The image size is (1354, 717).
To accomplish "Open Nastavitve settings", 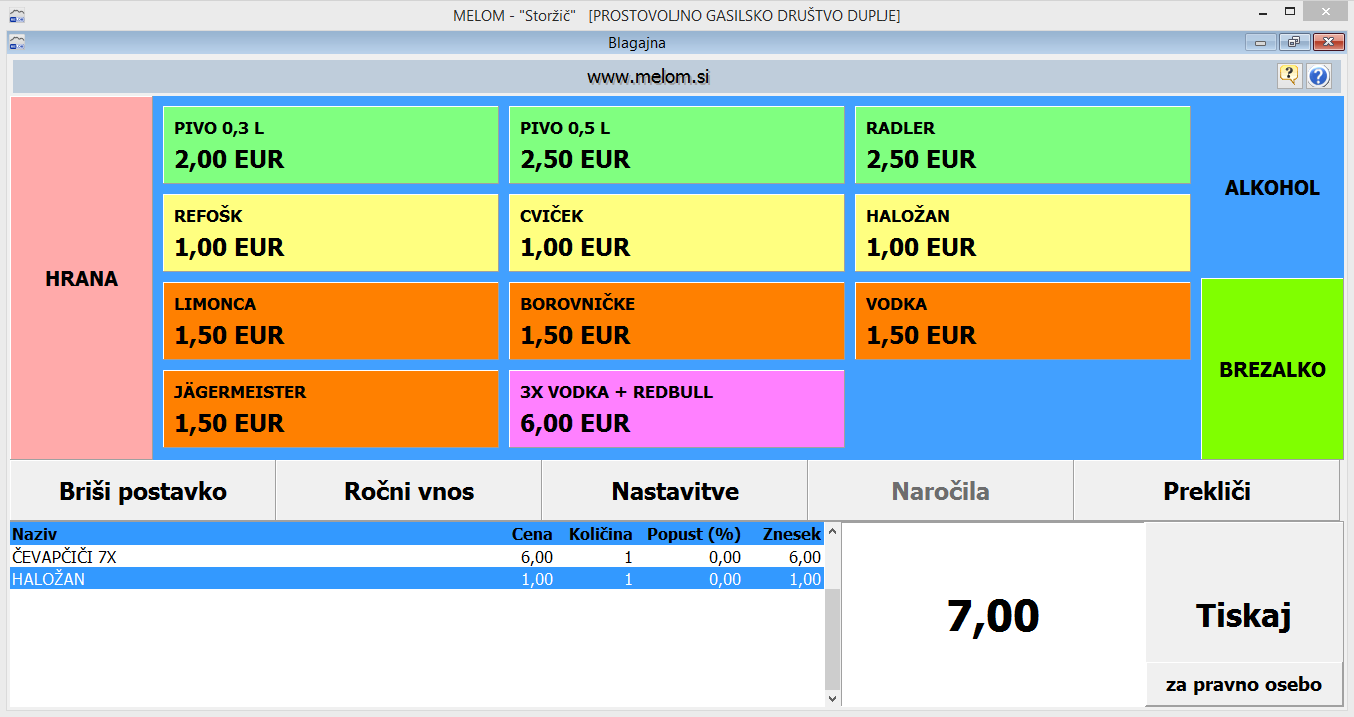I will click(675, 491).
